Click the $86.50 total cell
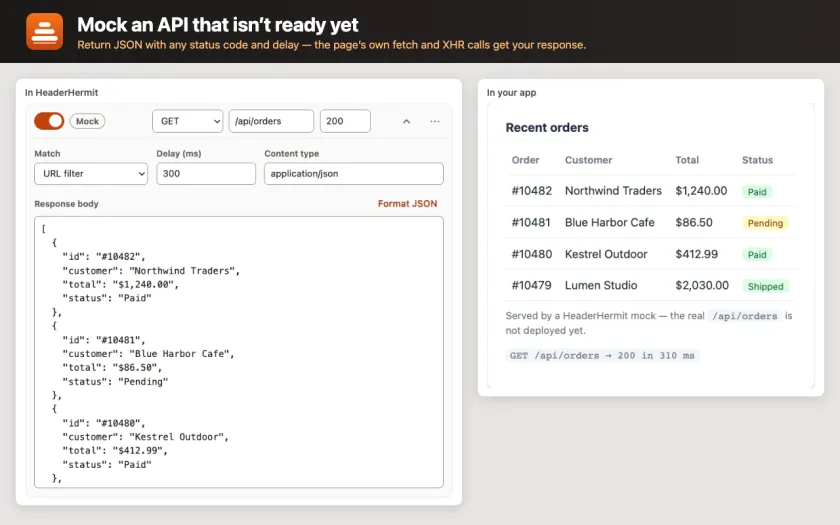This screenshot has width=840, height=525. (694, 222)
